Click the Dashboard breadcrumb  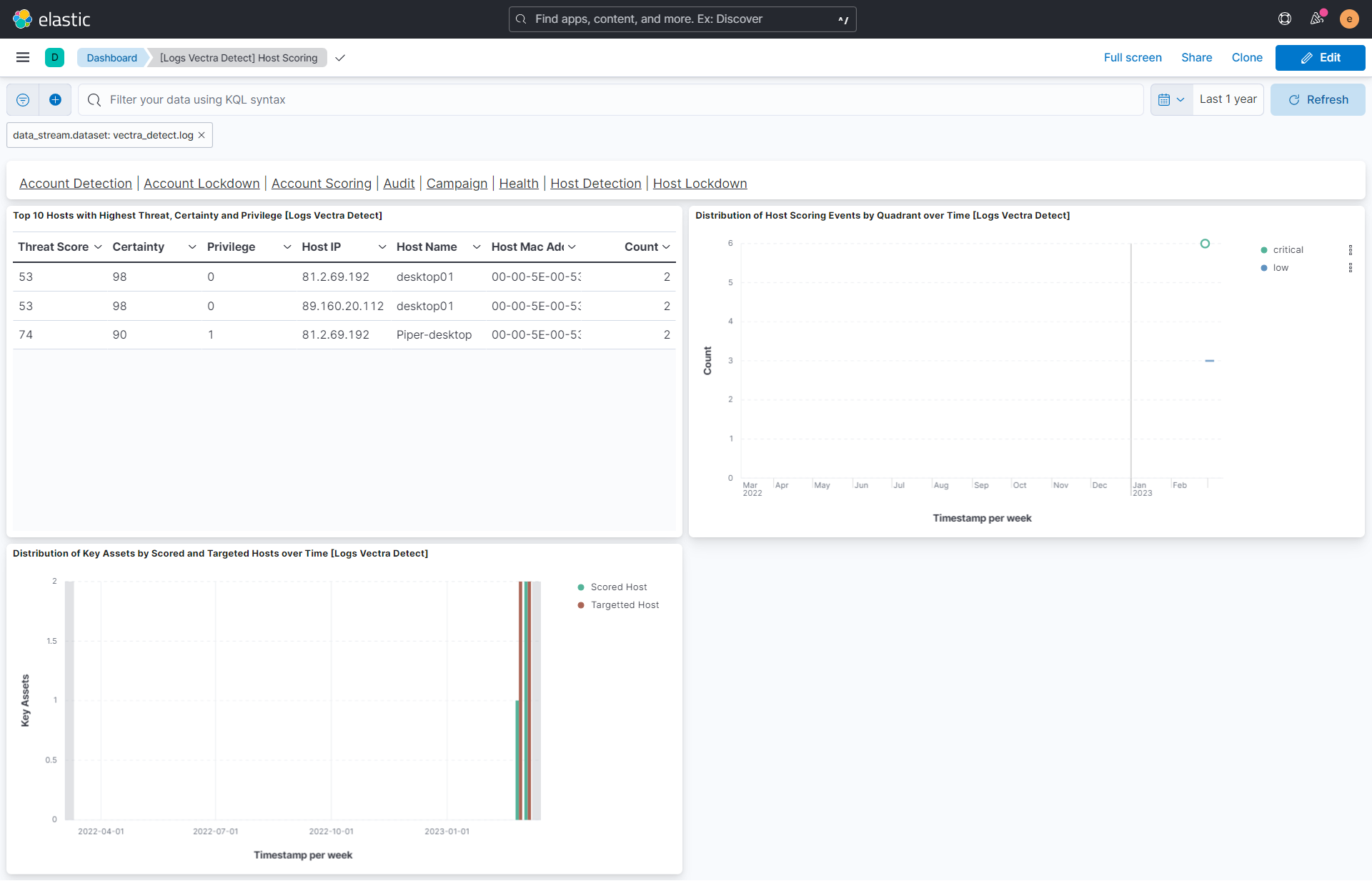[112, 58]
